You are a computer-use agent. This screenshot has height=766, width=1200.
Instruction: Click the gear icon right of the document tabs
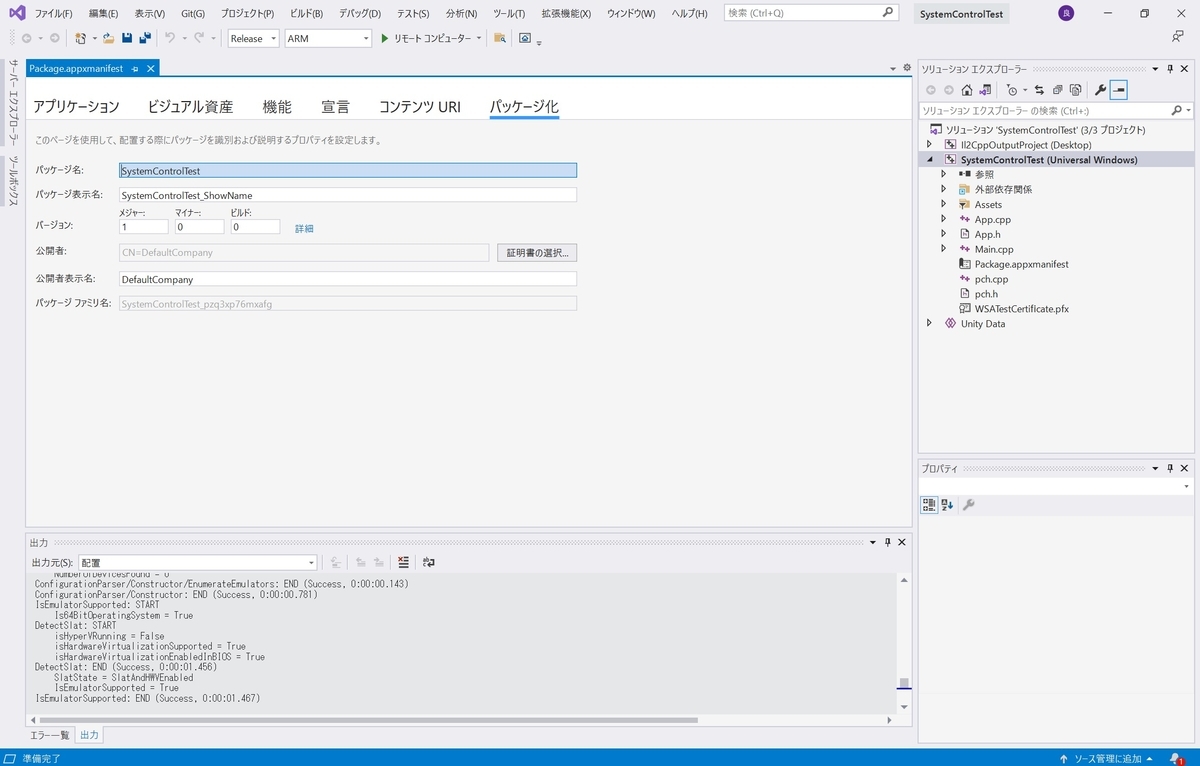[906, 68]
